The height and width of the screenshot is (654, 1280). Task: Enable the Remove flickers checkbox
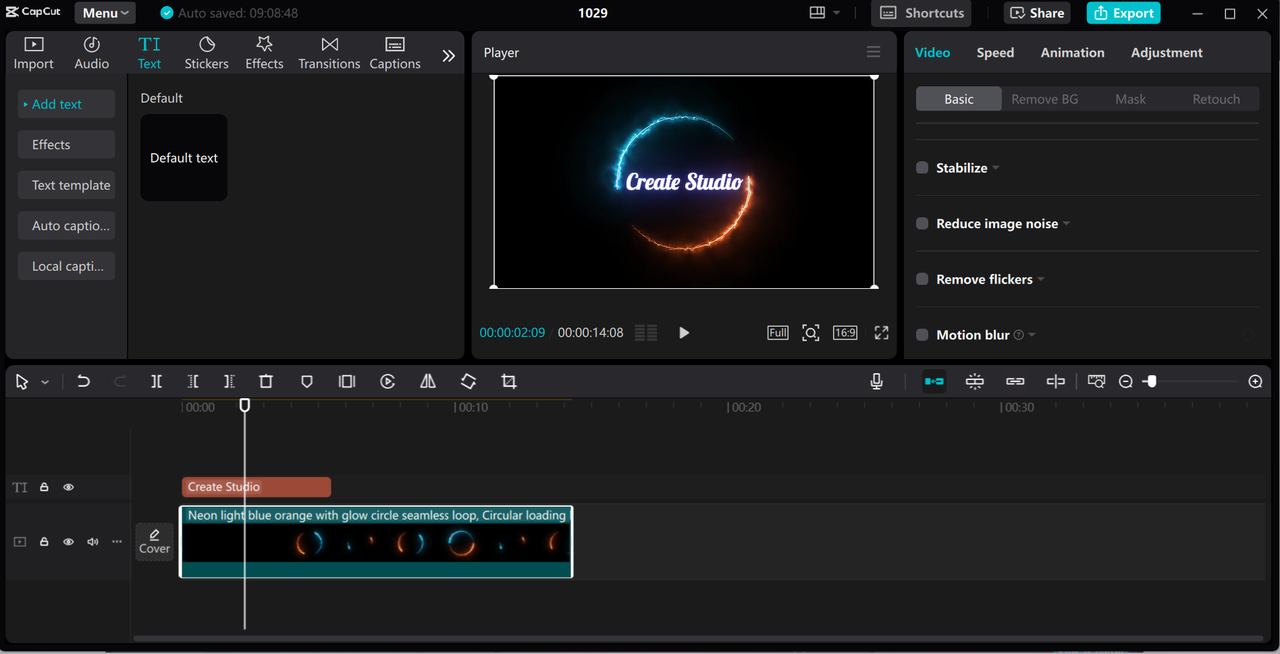click(x=922, y=279)
